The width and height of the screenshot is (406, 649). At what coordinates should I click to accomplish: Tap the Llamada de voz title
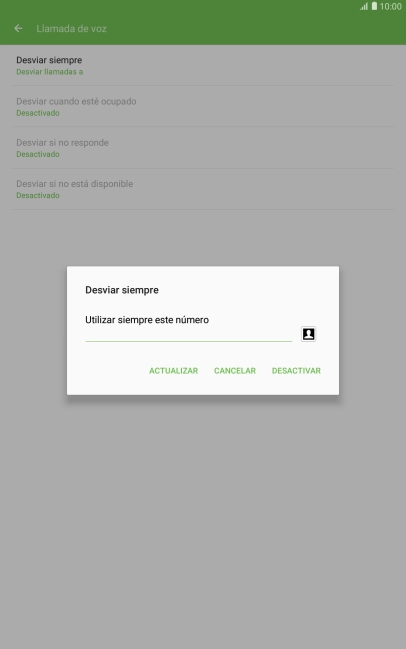[72, 29]
